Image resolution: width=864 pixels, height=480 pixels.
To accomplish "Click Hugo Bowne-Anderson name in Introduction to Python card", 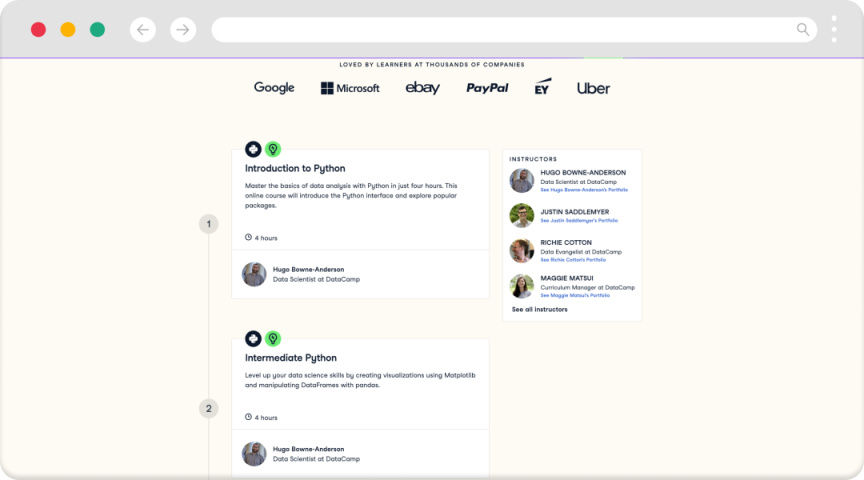I will (309, 269).
